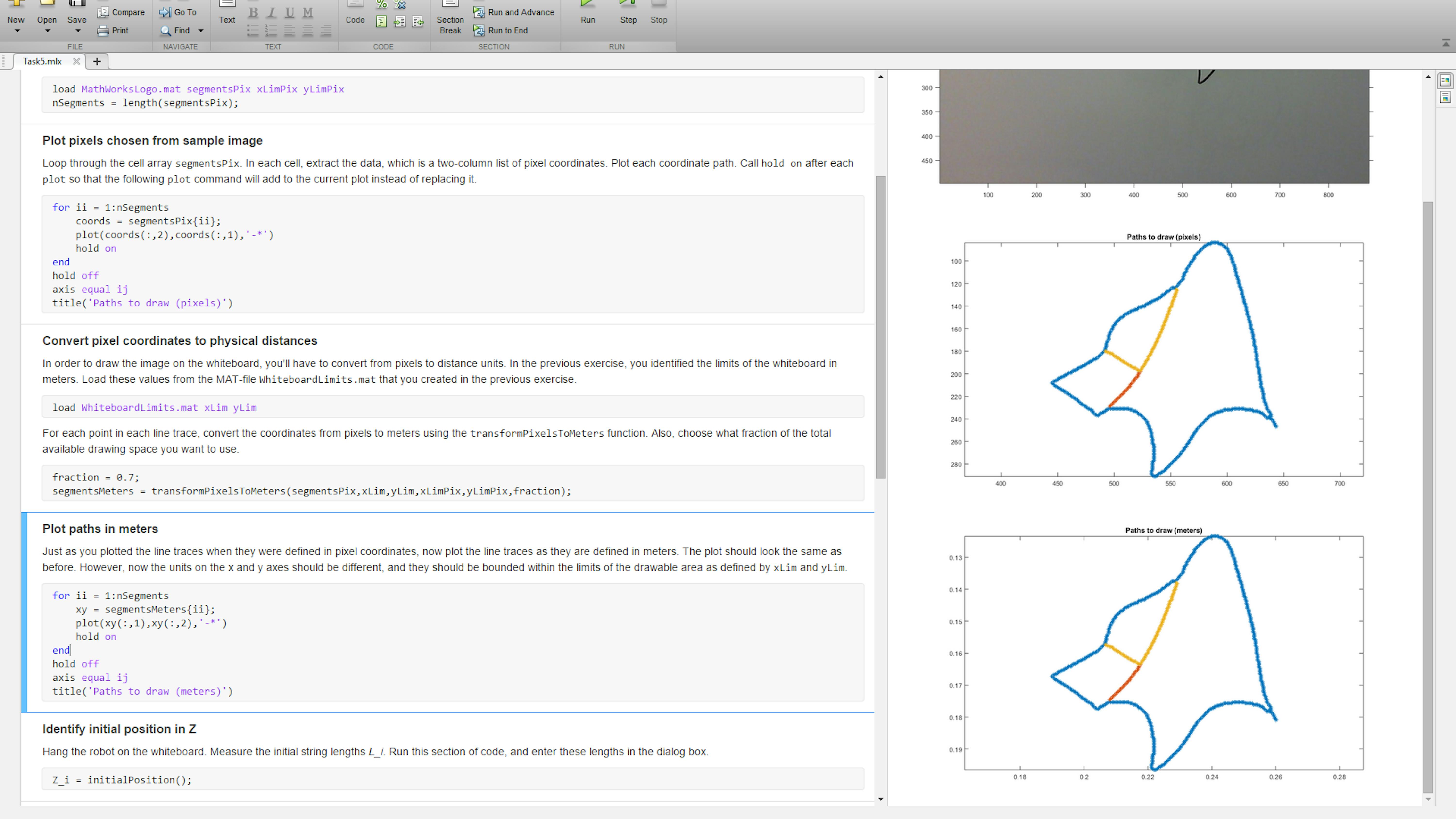Align text to the right
1456x819 pixels.
click(326, 31)
